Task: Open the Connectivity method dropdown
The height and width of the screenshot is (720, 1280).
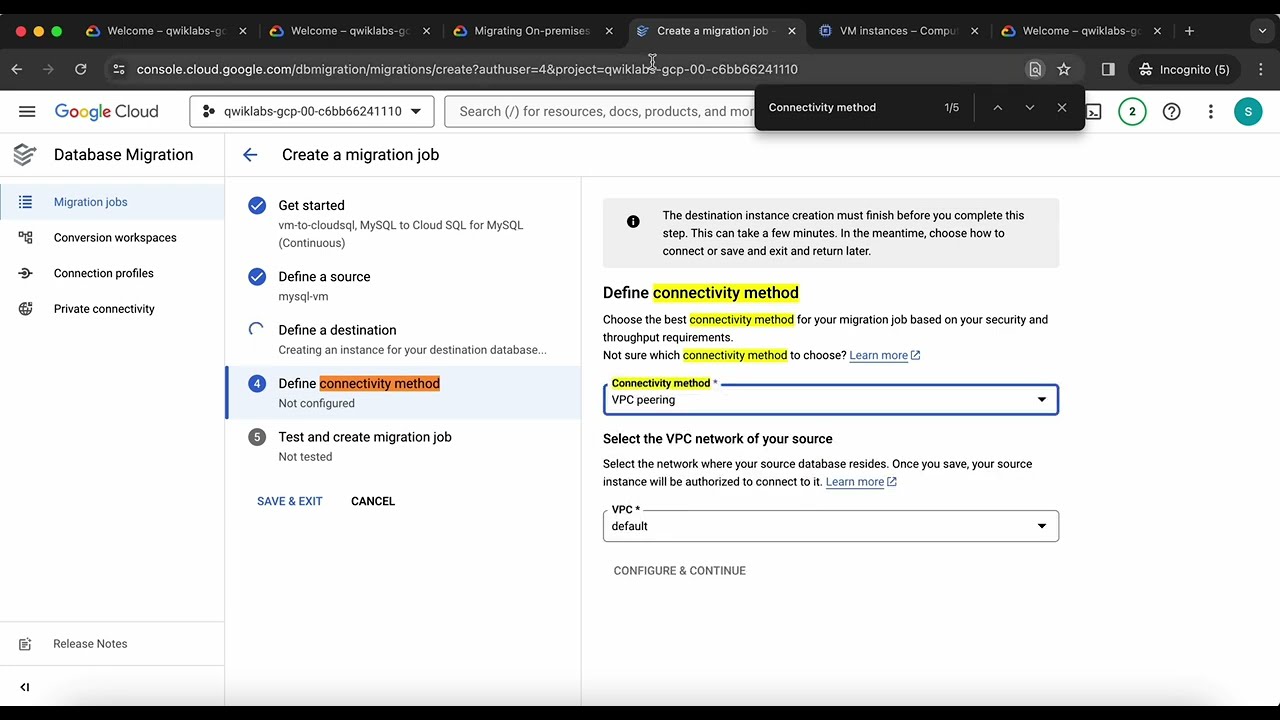Action: pos(831,400)
